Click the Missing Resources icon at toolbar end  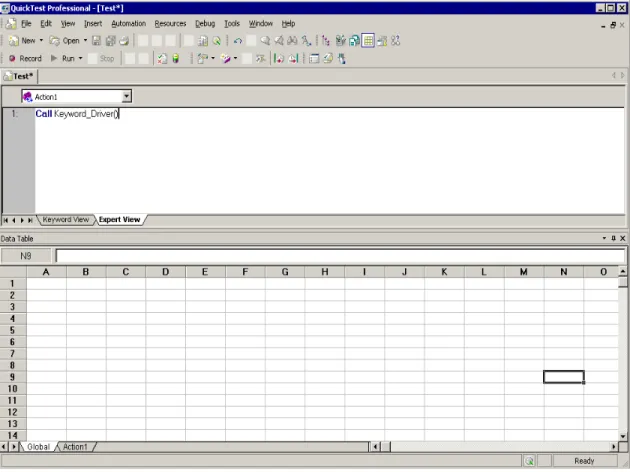point(395,41)
